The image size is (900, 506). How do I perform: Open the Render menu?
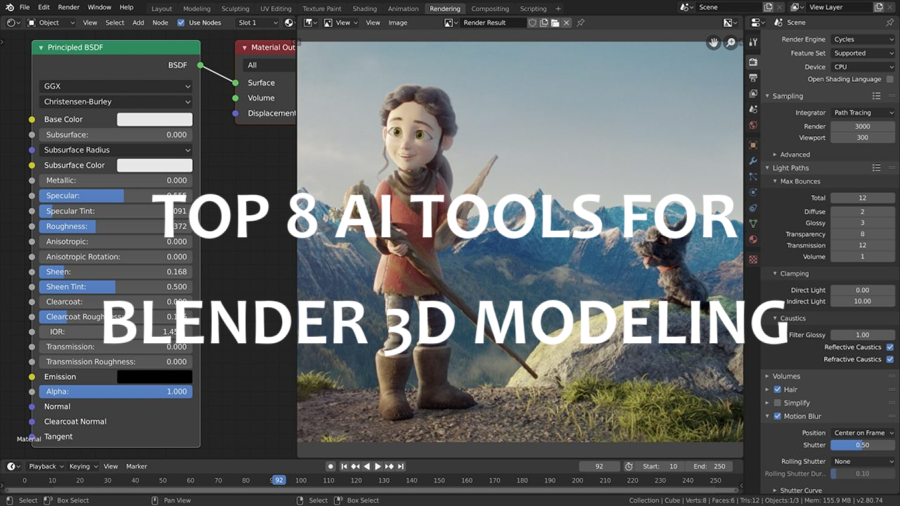point(68,7)
